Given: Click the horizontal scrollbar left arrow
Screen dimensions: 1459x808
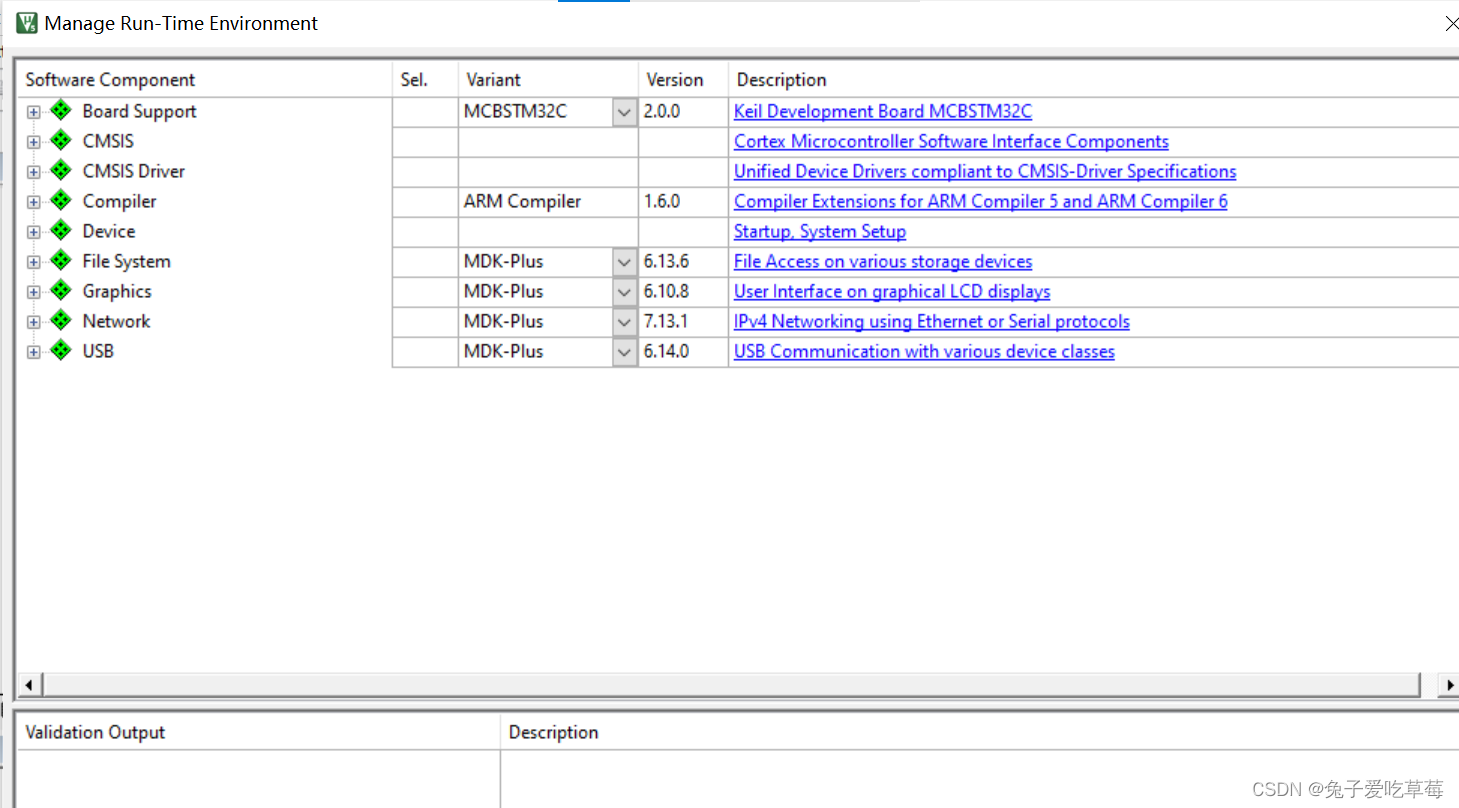Looking at the screenshot, I should 28,685.
